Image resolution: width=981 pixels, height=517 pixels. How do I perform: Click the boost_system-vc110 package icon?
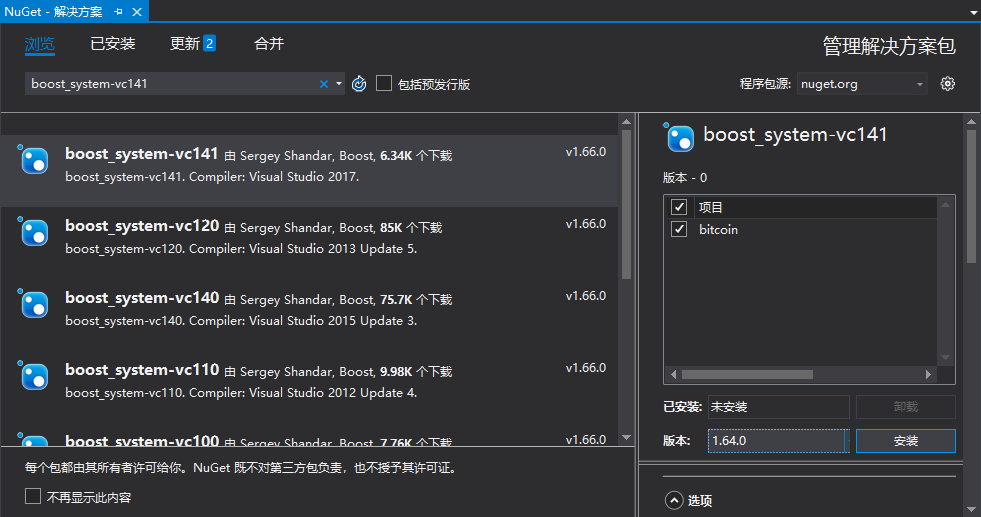click(33, 375)
